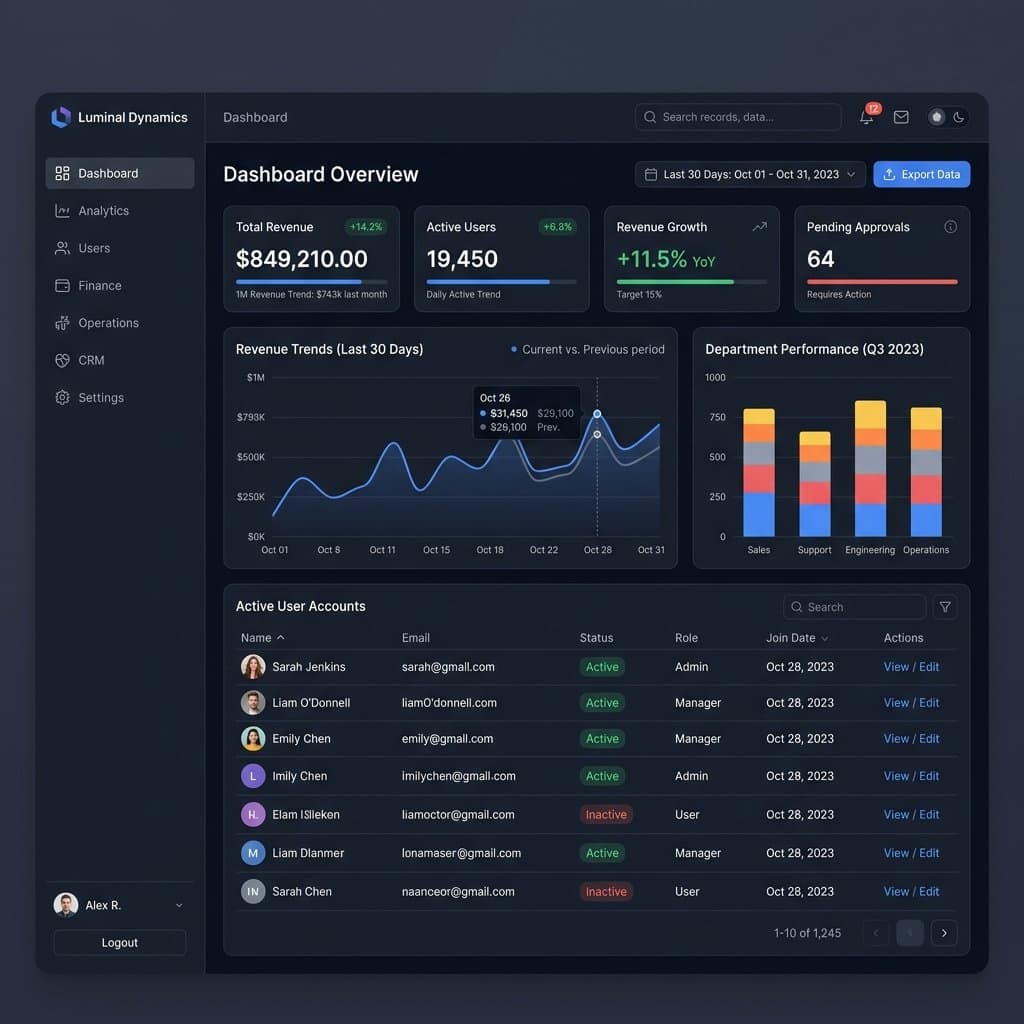Click the Active User Accounts search box
1024x1024 pixels.
pos(855,607)
